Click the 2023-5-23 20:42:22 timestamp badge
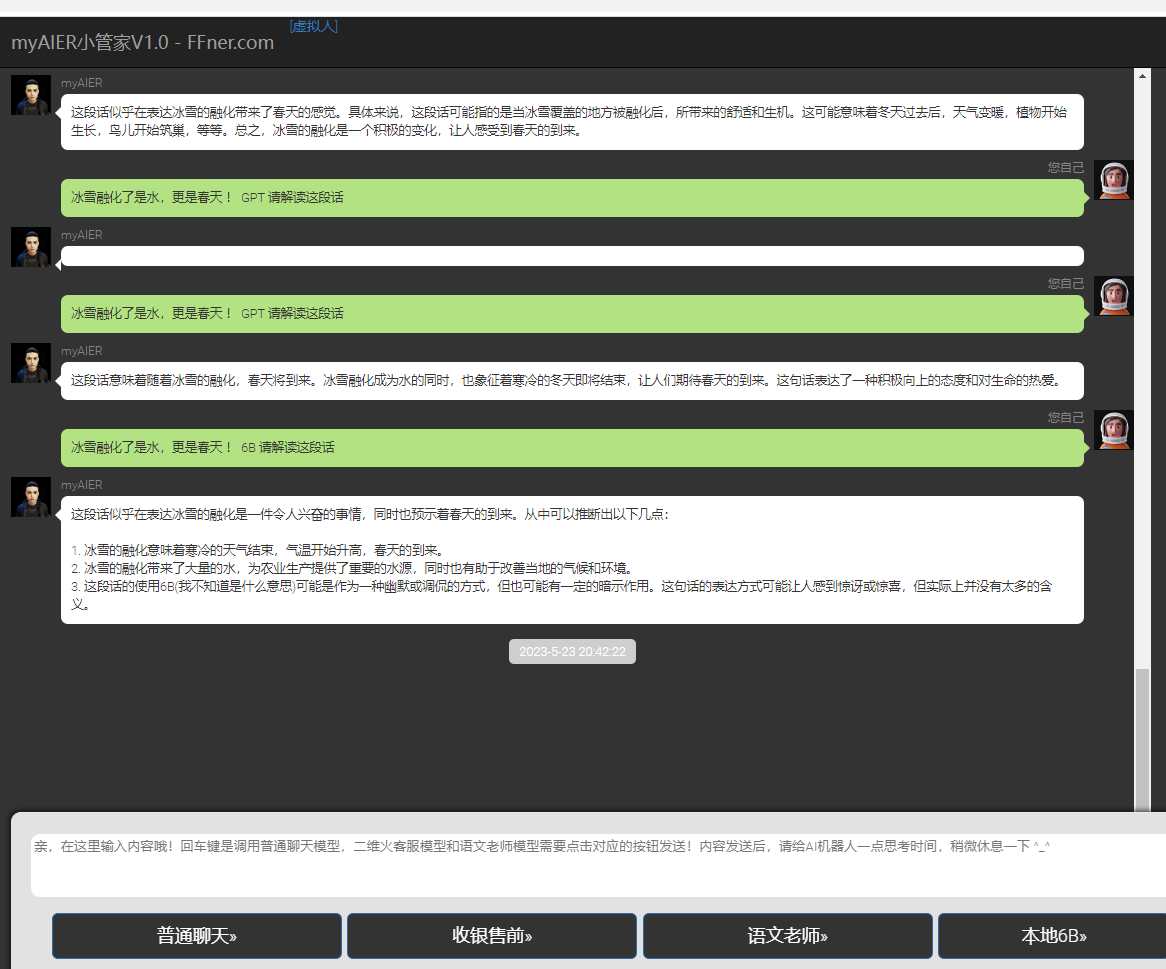1166x969 pixels. click(572, 652)
